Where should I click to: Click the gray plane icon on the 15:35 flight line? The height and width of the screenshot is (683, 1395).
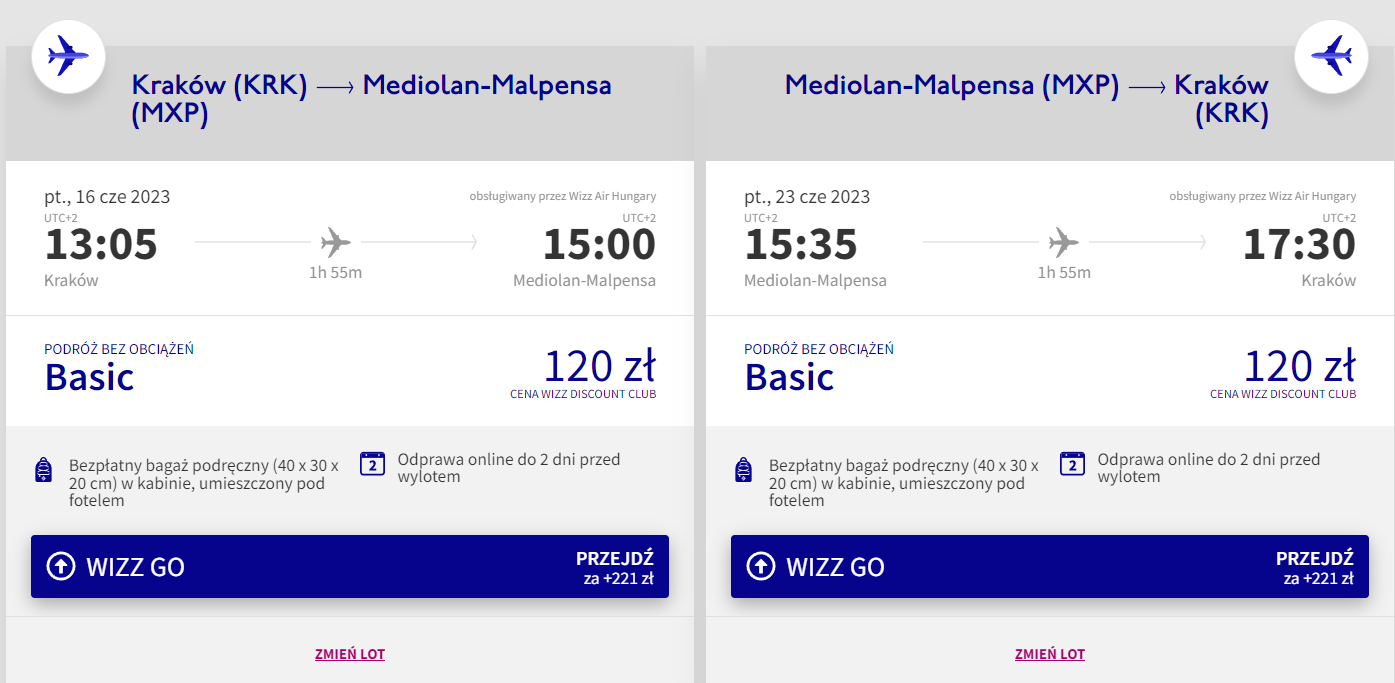click(x=1064, y=242)
